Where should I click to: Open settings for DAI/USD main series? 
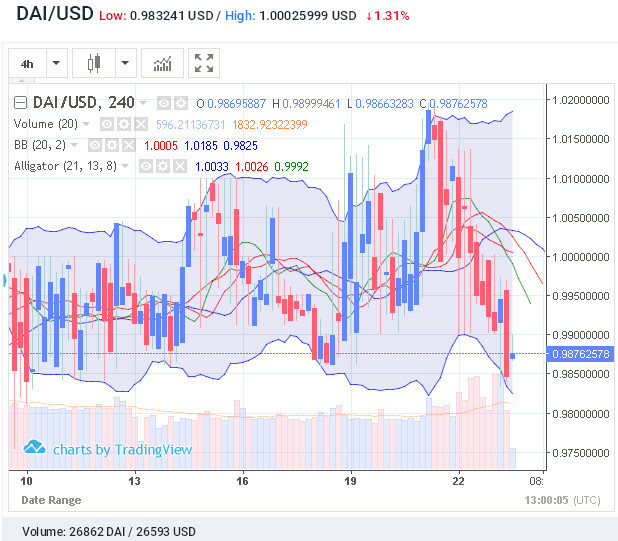pos(181,103)
